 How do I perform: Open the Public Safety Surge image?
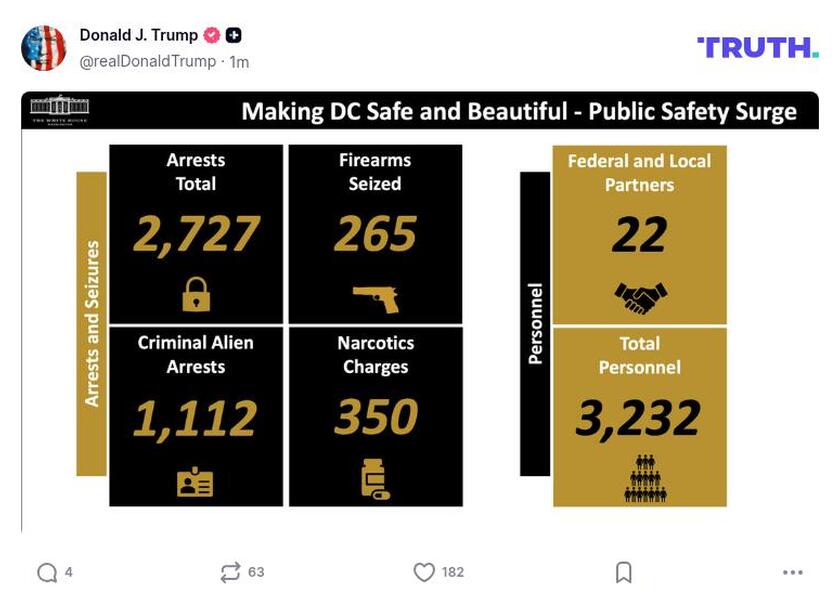click(420, 310)
